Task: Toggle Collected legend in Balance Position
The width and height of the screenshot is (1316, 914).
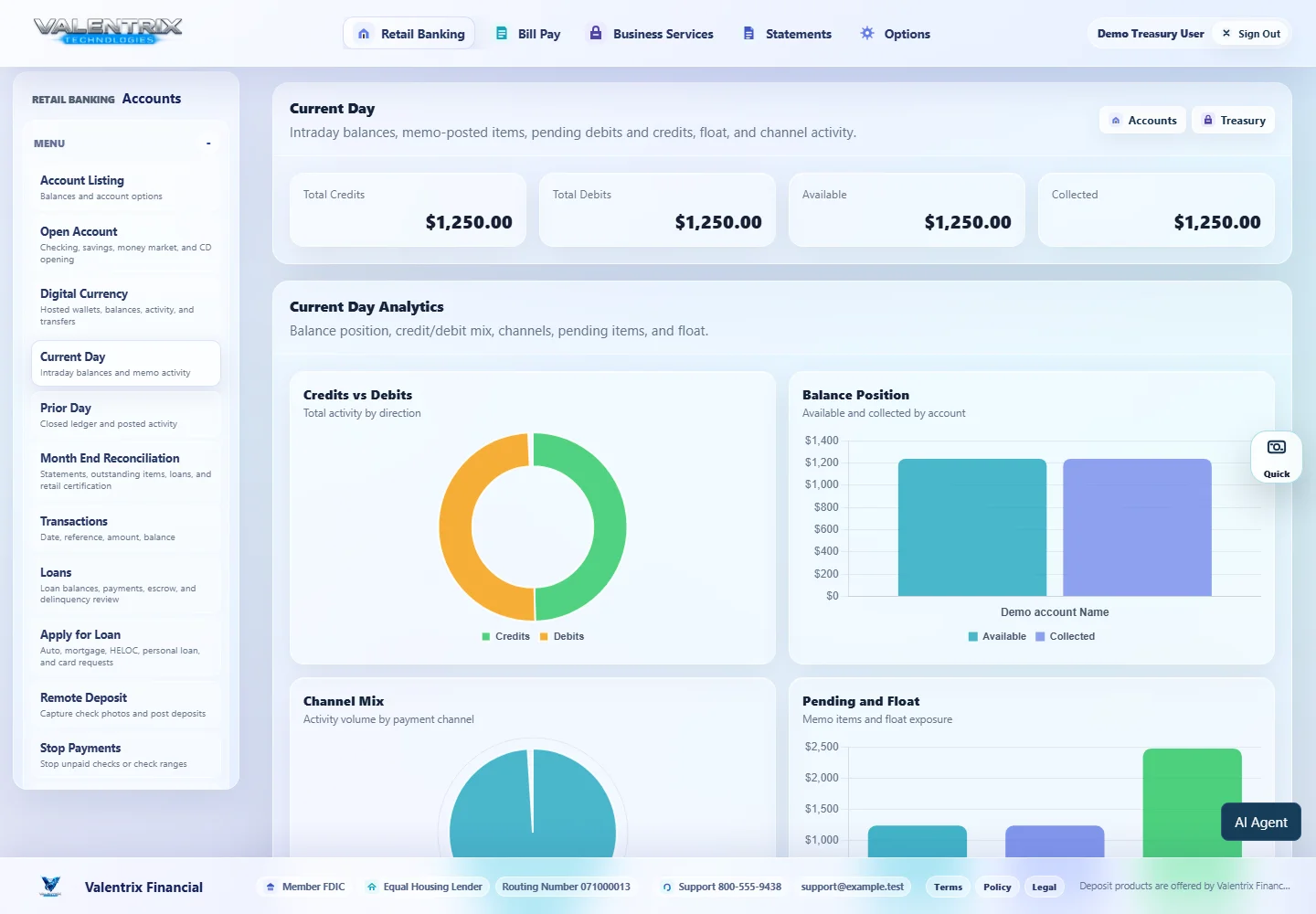Action: pyautogui.click(x=1065, y=636)
